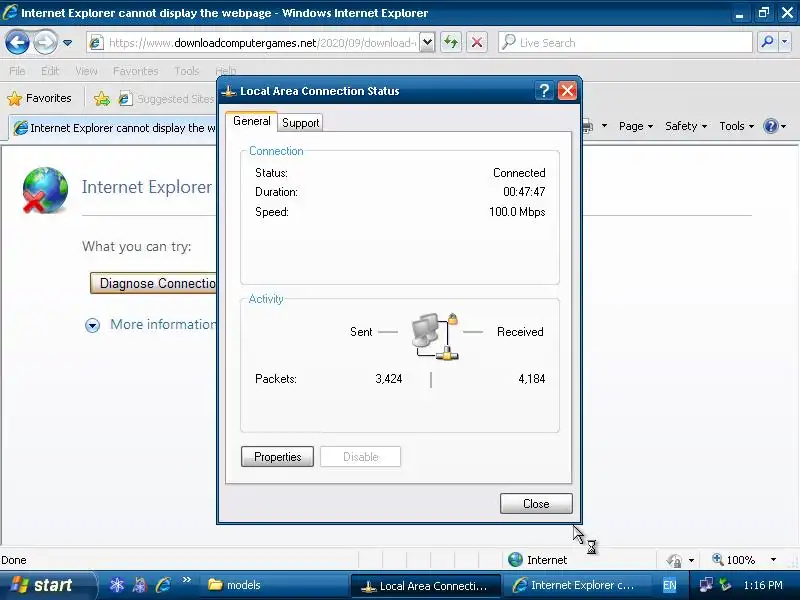Click the Connected status text
The width and height of the screenshot is (800, 600).
pos(519,173)
